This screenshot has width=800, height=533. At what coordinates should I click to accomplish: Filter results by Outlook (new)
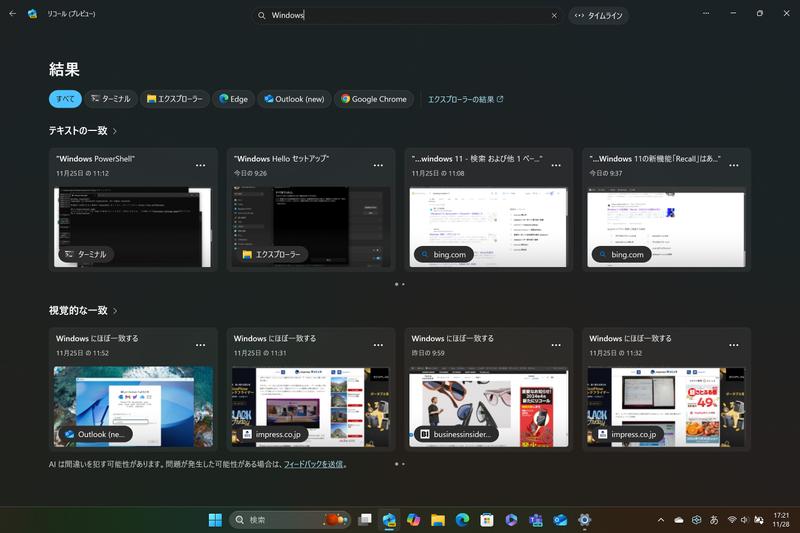point(294,99)
